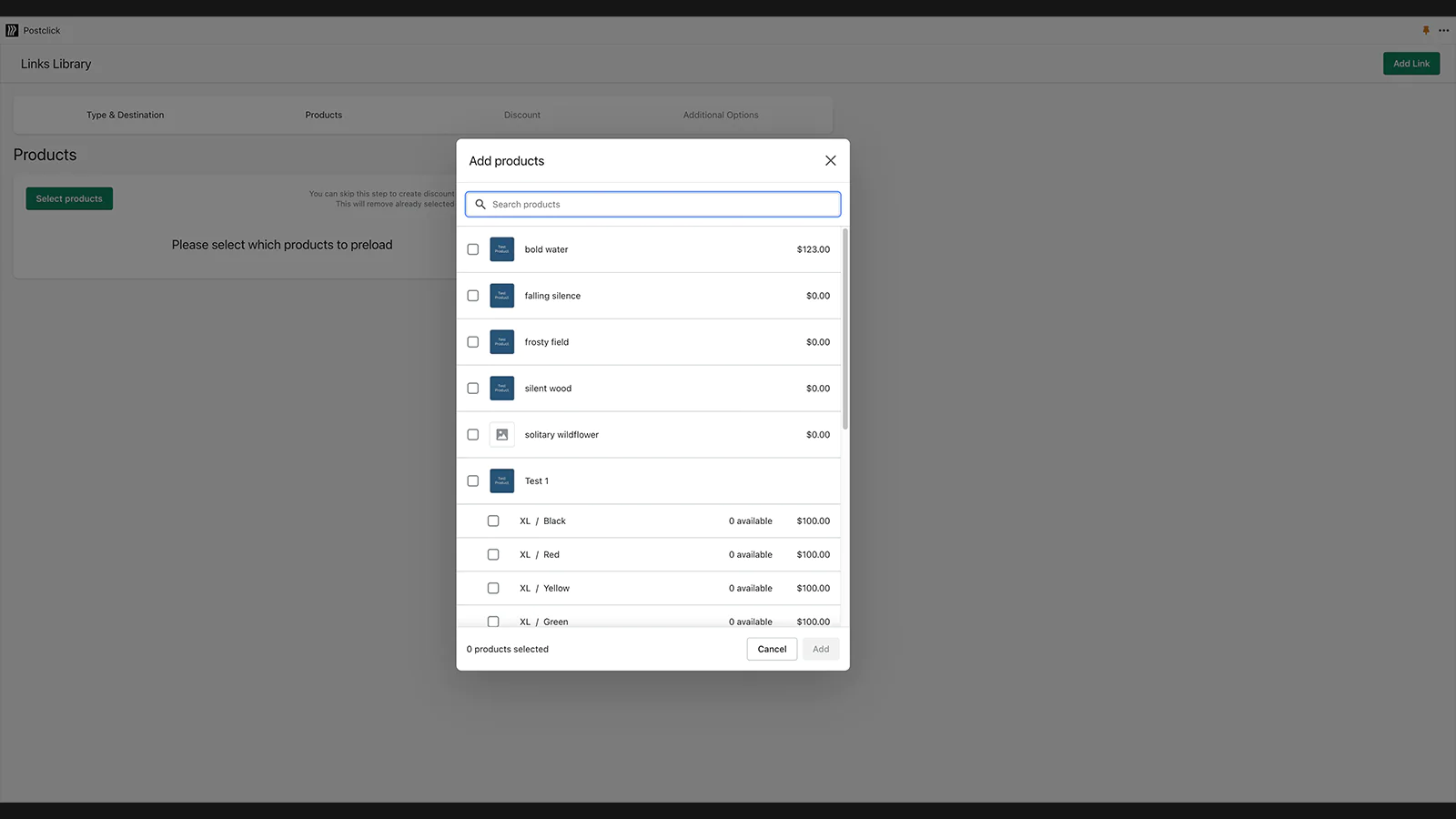Click the silent wood product name
The height and width of the screenshot is (819, 1456).
[x=548, y=389]
